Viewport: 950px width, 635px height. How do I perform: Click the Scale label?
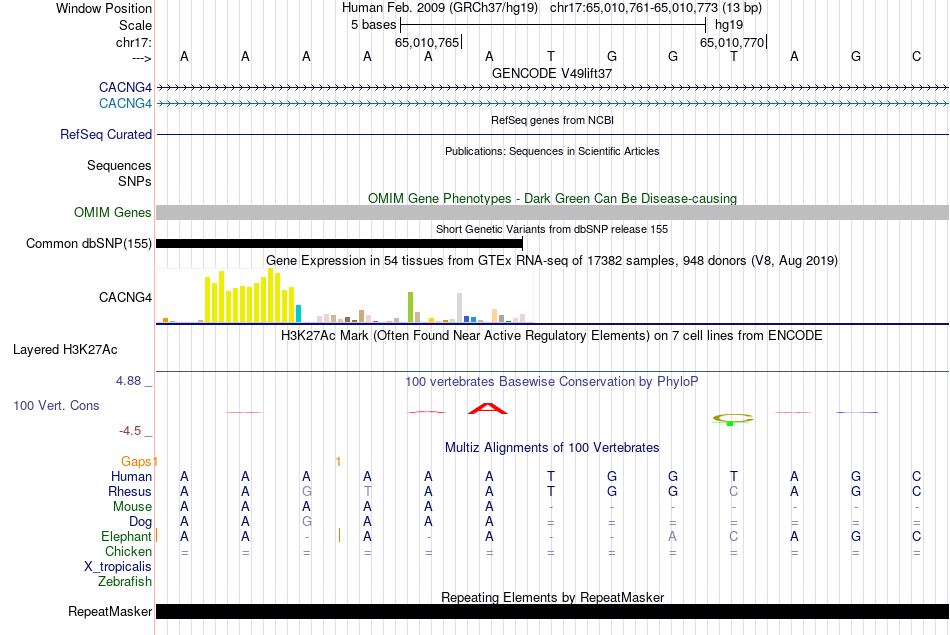tap(135, 25)
